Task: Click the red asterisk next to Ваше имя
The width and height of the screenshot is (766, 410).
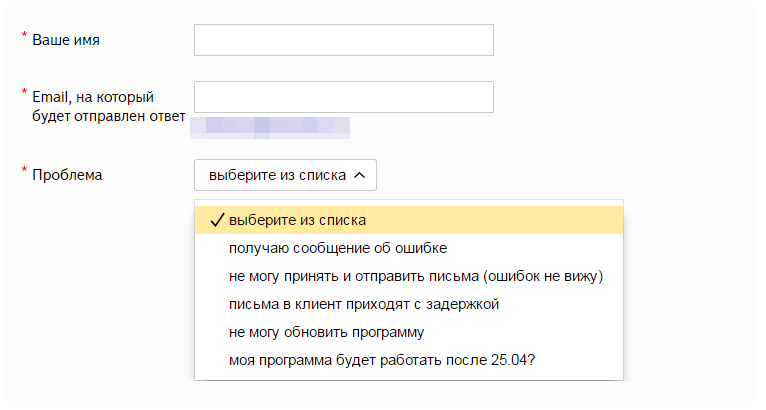Action: tap(24, 37)
